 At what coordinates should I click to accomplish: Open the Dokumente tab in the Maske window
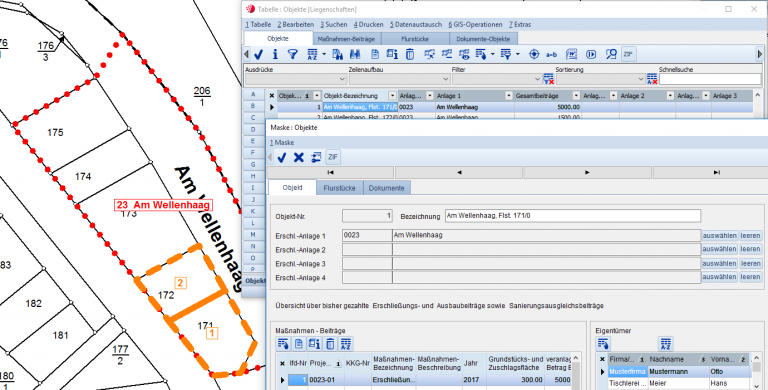pyautogui.click(x=386, y=188)
